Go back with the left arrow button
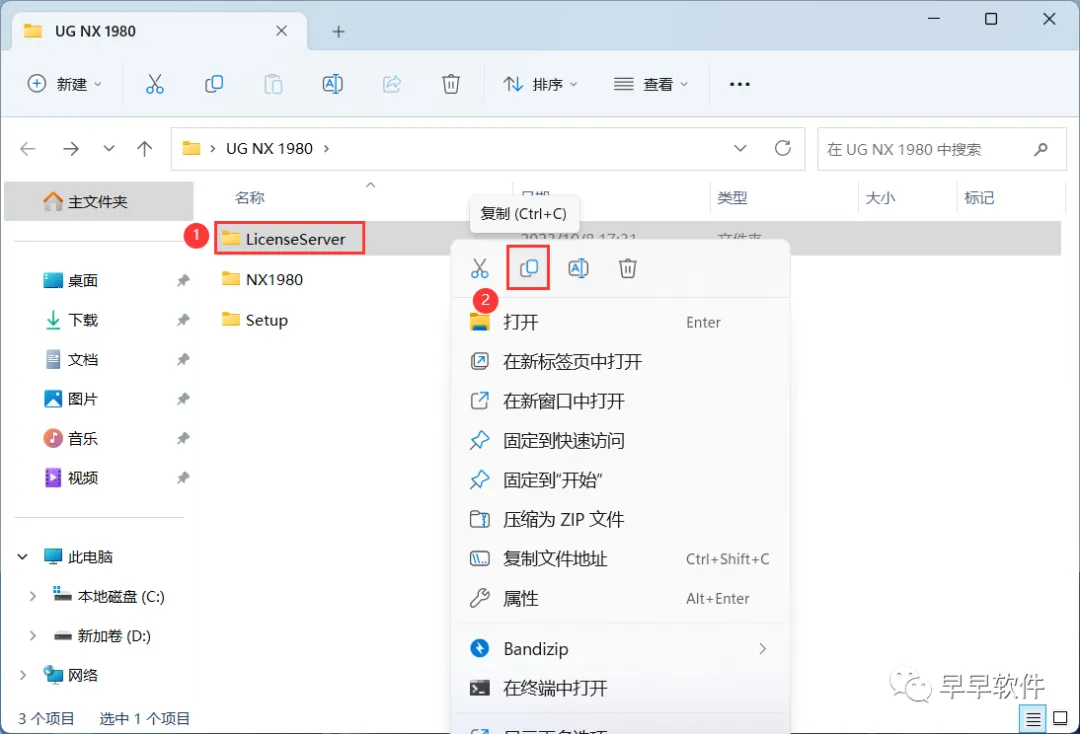Viewport: 1080px width, 734px height. (28, 149)
